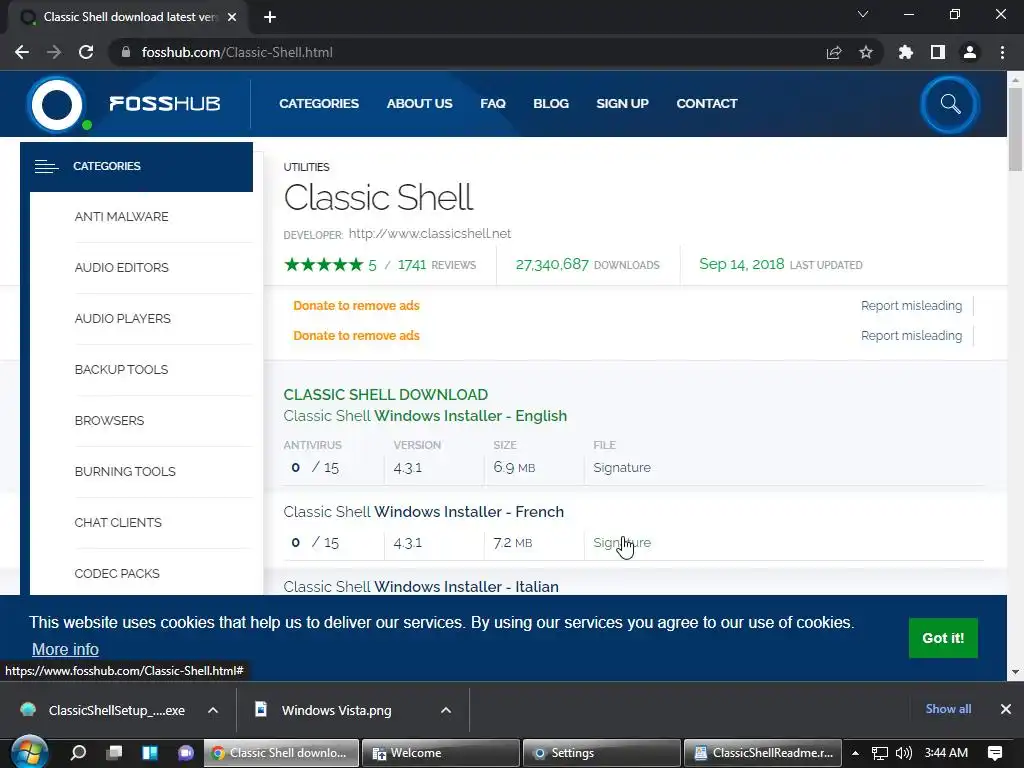Show hidden tray icons arrow
The height and width of the screenshot is (768, 1024).
(x=856, y=753)
